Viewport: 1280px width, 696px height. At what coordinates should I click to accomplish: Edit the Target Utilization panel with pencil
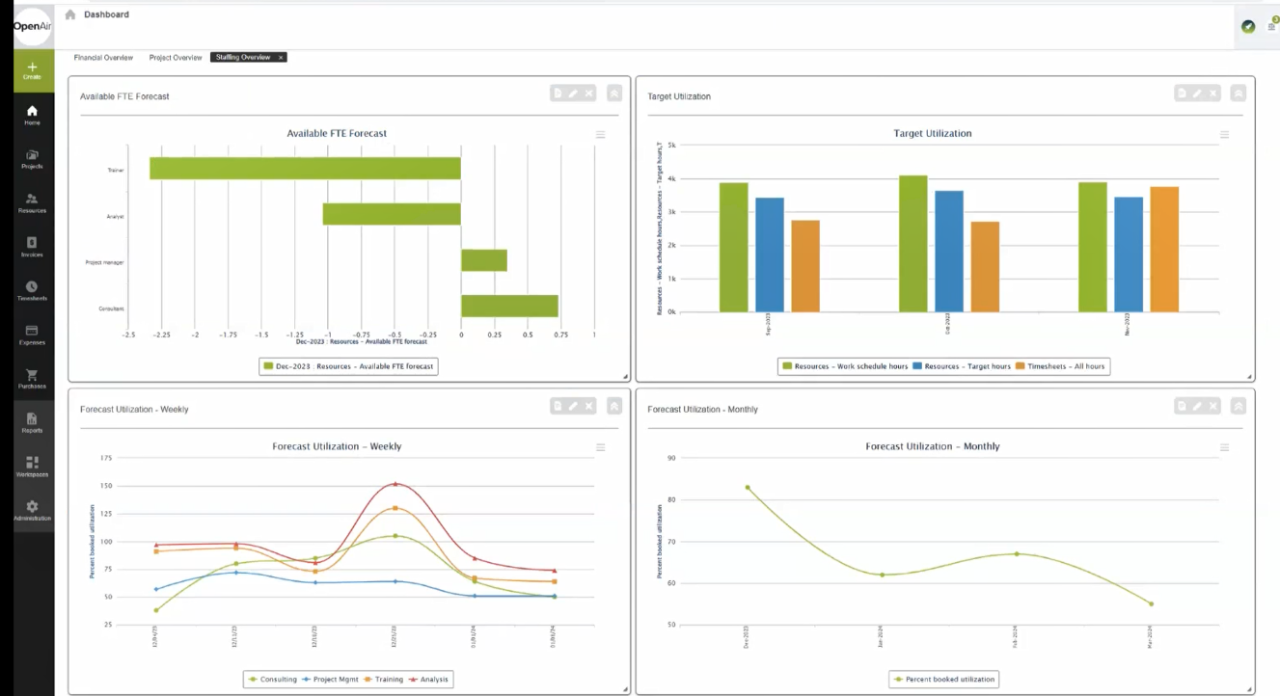1197,93
